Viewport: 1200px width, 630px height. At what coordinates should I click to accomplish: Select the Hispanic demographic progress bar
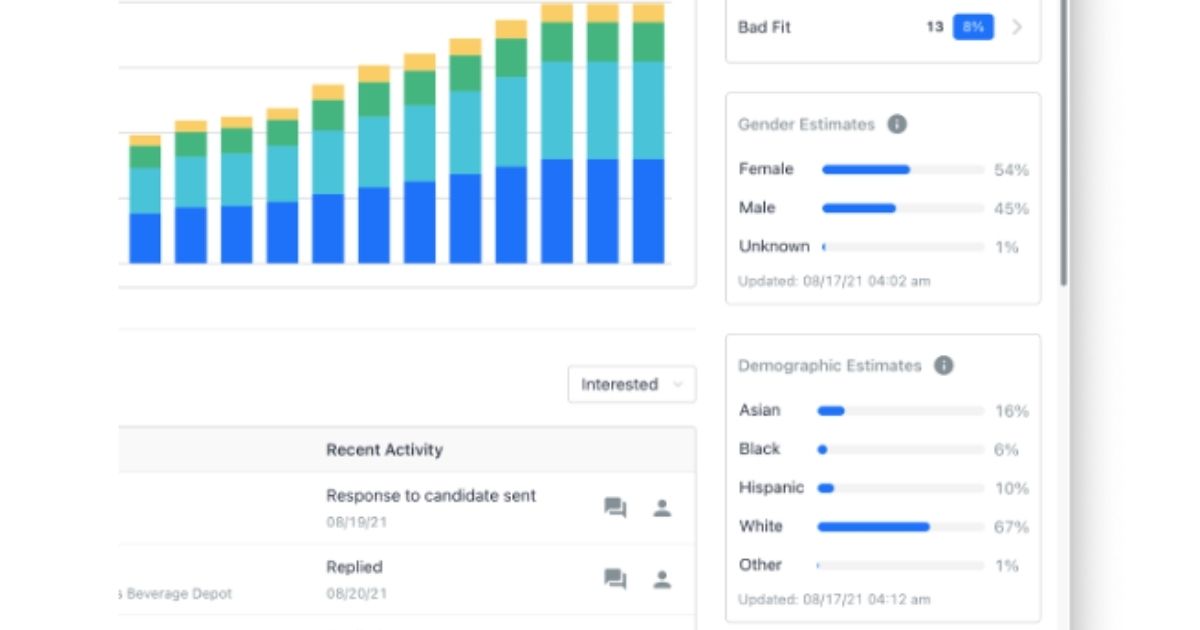[900, 488]
